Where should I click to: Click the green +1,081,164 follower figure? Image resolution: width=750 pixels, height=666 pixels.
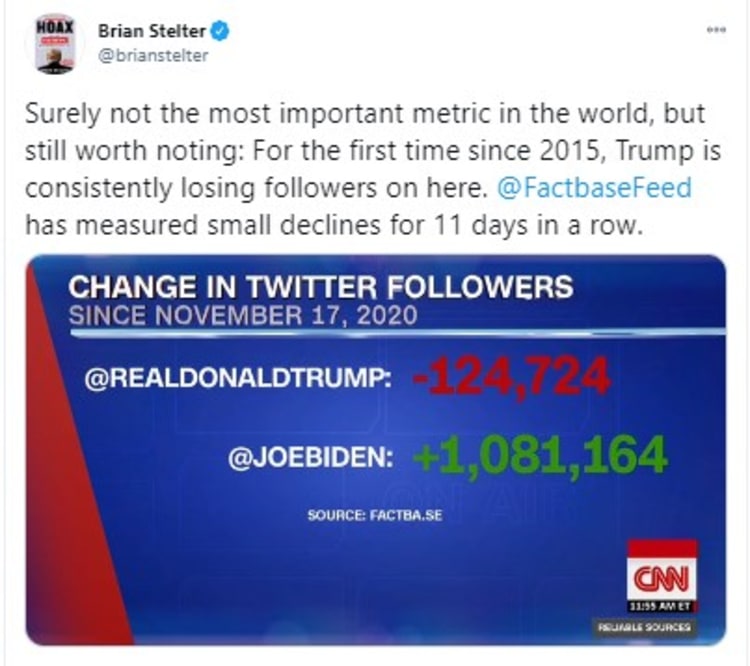pos(537,456)
